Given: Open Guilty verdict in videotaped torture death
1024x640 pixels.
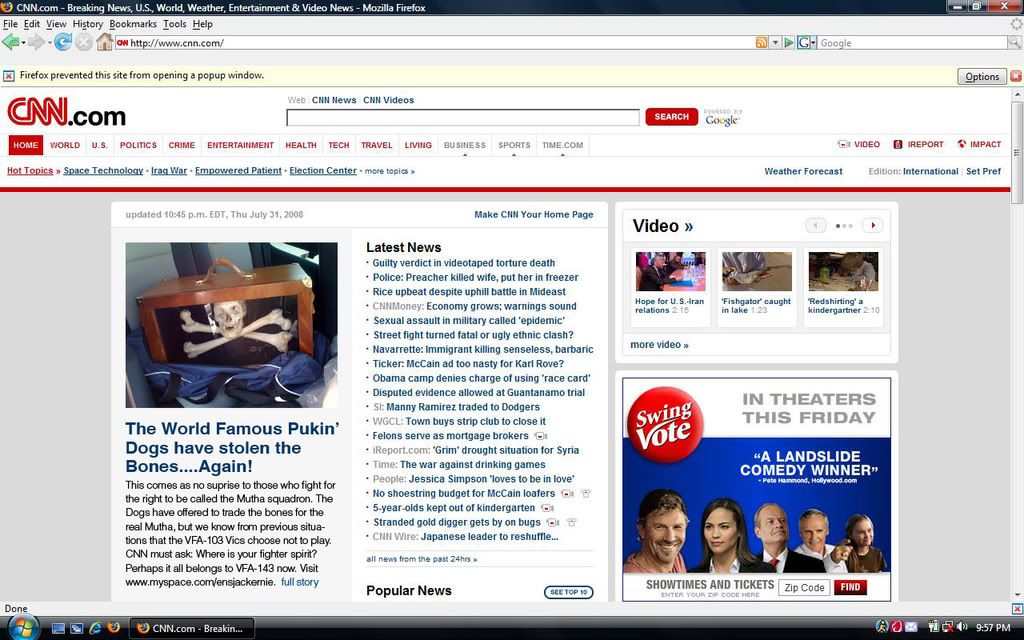Looking at the screenshot, I should pyautogui.click(x=464, y=263).
